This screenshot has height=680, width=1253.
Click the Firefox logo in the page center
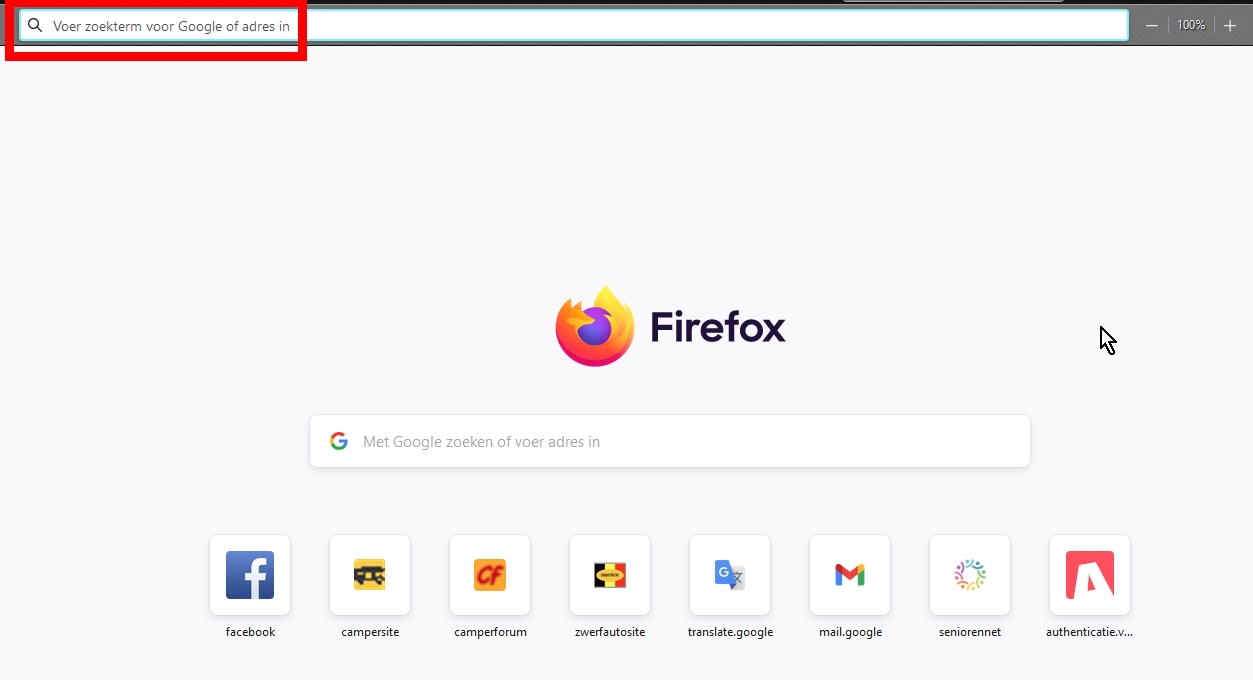(x=595, y=327)
